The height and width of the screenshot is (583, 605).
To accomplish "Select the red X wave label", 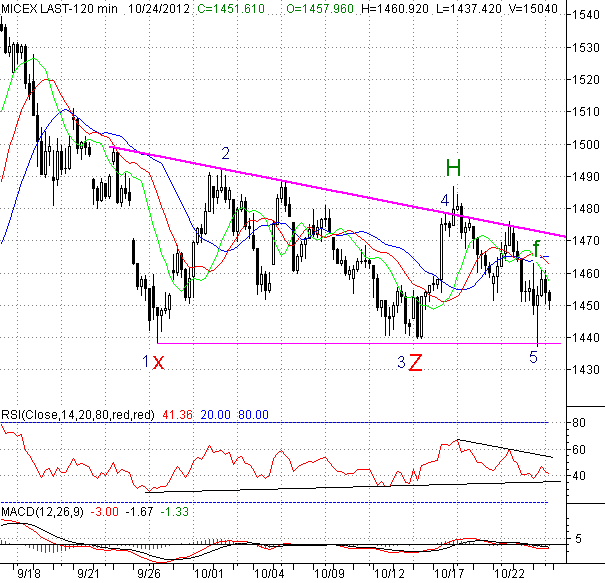I will pyautogui.click(x=158, y=362).
